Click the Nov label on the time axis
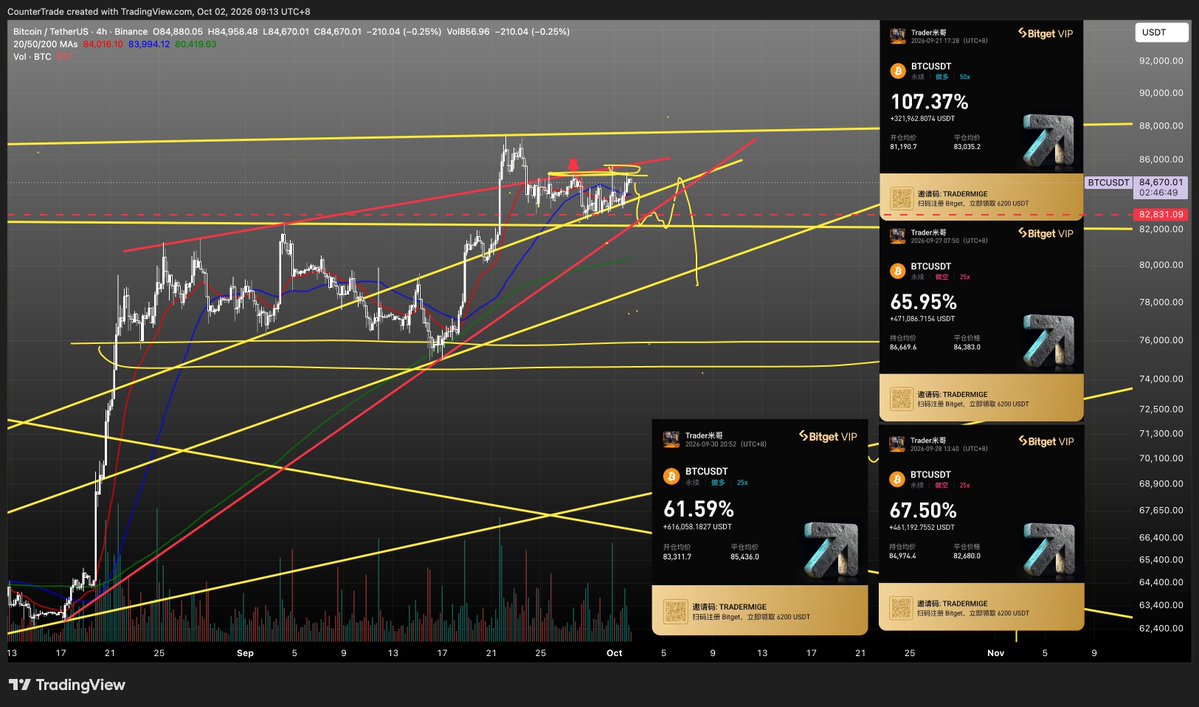 [996, 653]
